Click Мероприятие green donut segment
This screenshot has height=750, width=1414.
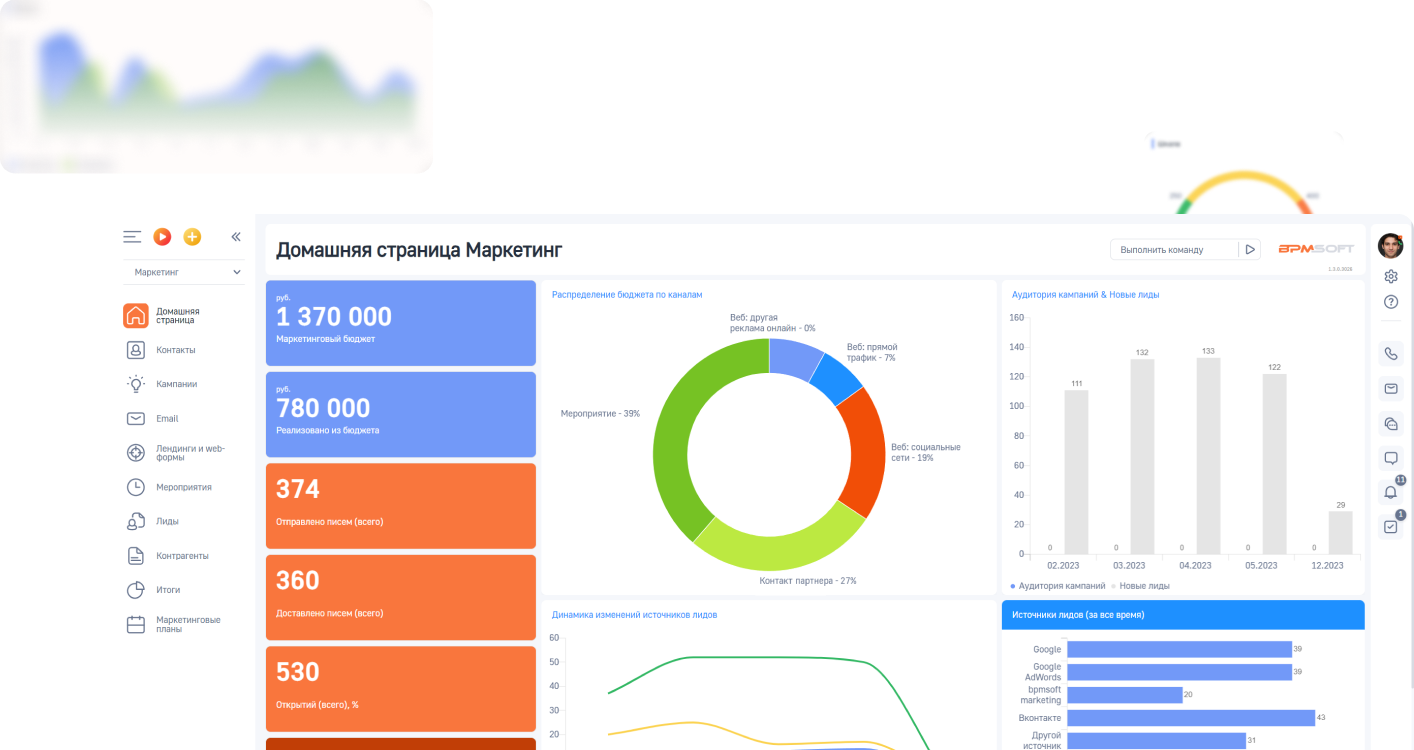tap(671, 440)
